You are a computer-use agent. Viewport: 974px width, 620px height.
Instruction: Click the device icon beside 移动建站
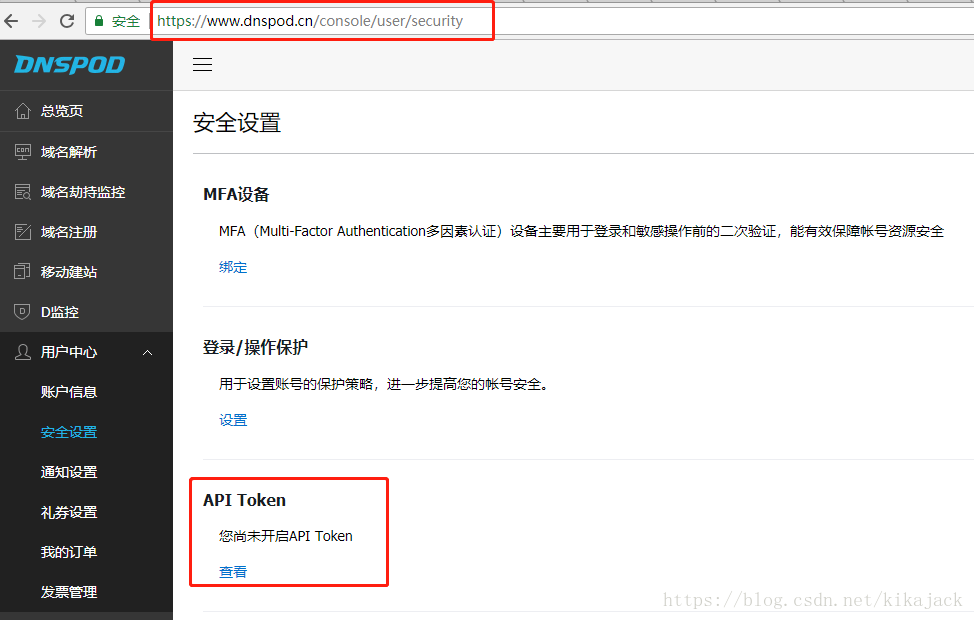click(x=22, y=271)
